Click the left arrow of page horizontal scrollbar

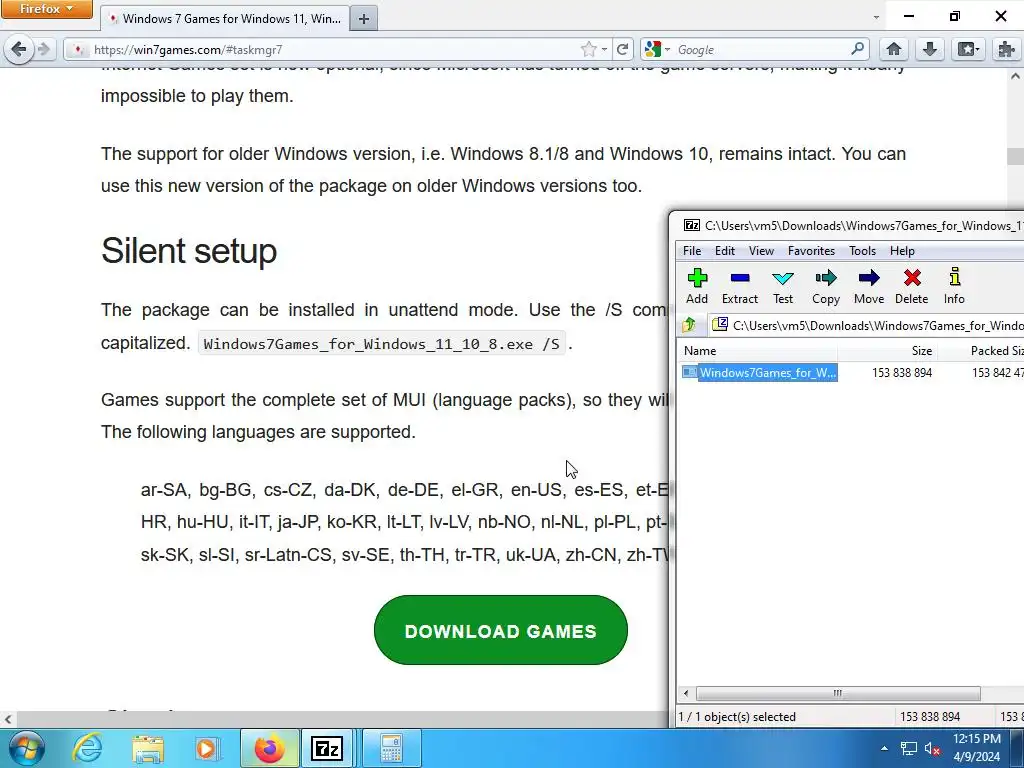(x=8, y=719)
